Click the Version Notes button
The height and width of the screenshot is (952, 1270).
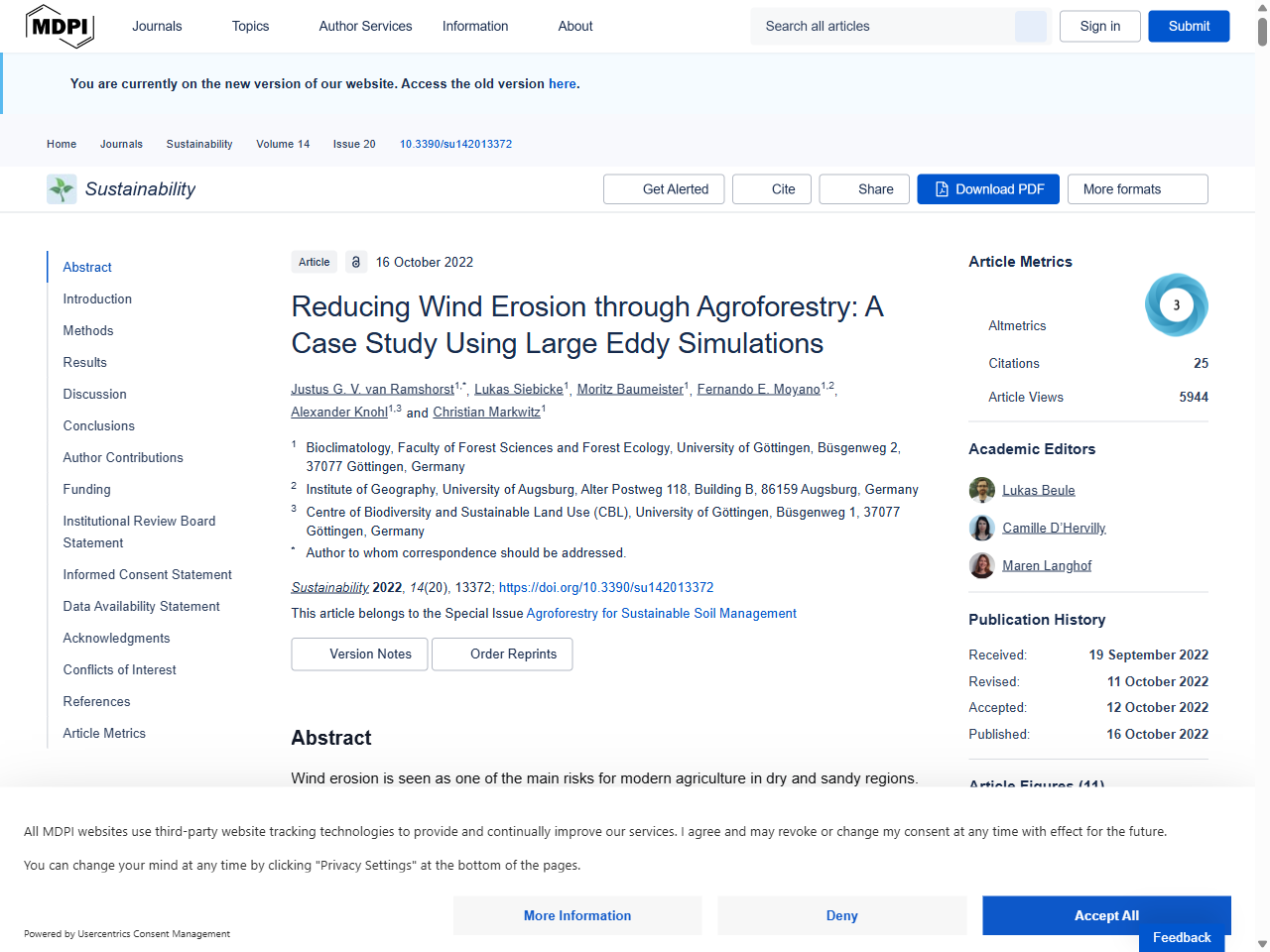click(359, 654)
